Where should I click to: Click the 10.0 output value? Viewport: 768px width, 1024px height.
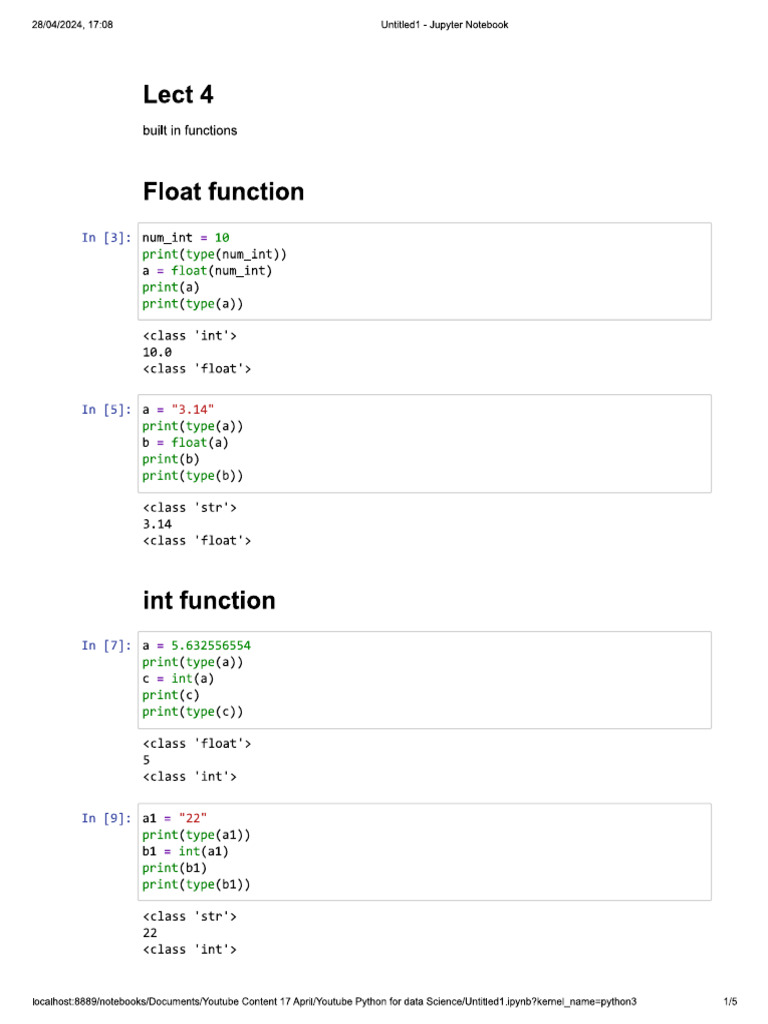158,352
